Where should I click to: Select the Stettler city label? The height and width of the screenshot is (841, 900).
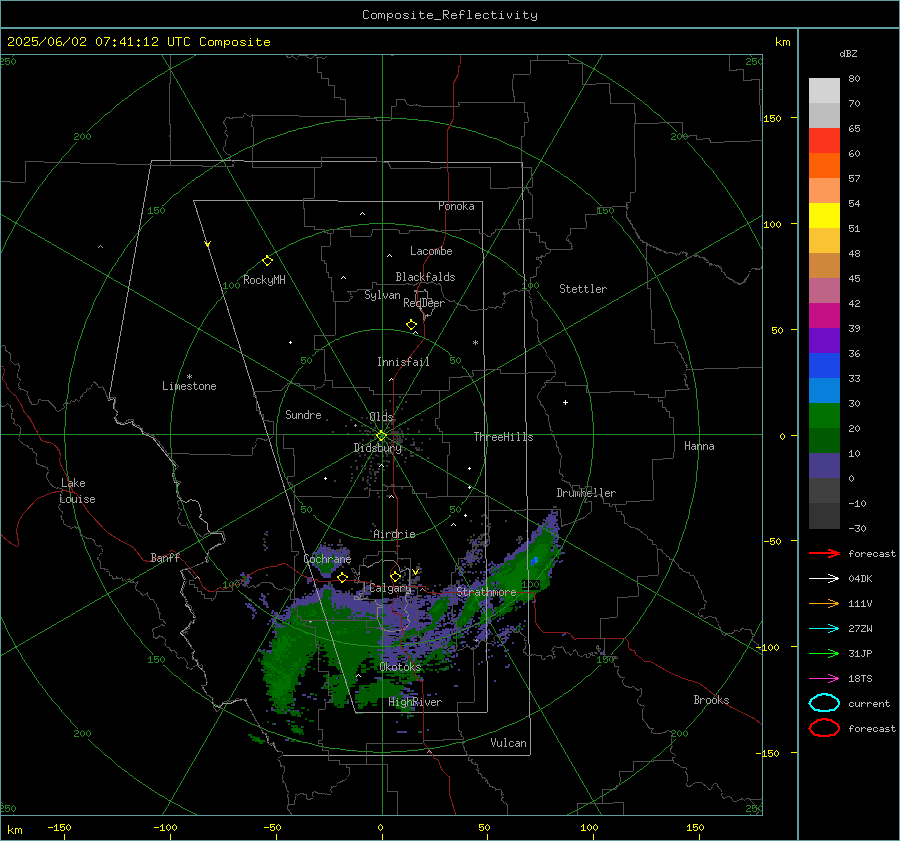click(x=583, y=289)
